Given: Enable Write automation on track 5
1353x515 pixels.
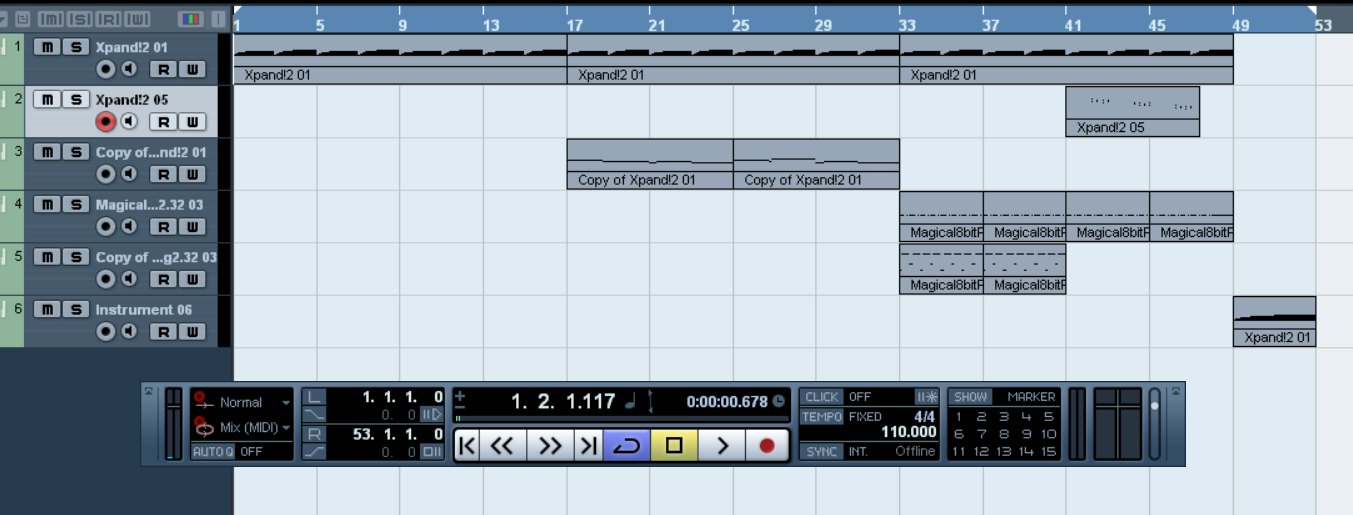Looking at the screenshot, I should 193,279.
